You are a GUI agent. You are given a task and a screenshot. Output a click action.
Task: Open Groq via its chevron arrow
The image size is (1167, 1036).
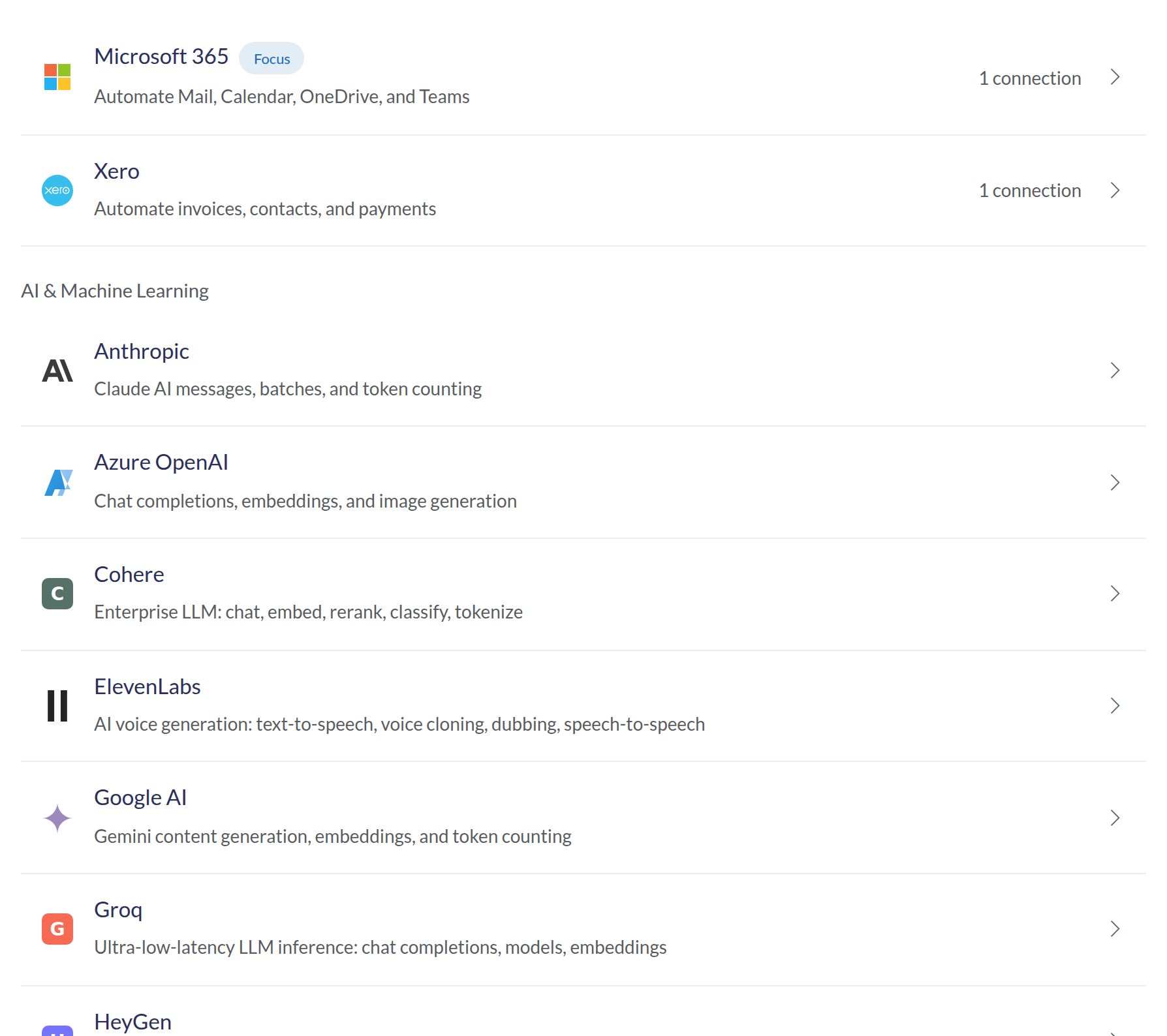click(x=1115, y=929)
